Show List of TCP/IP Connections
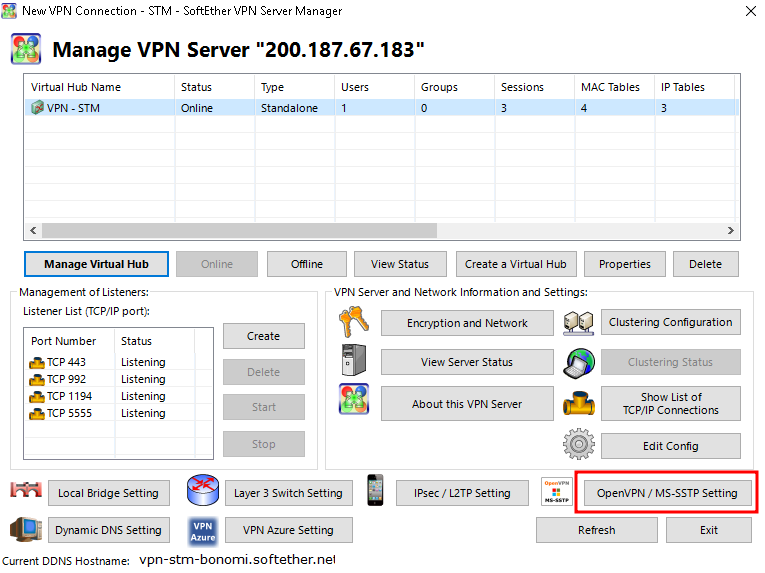Viewport: 765px width, 573px height. pos(670,404)
